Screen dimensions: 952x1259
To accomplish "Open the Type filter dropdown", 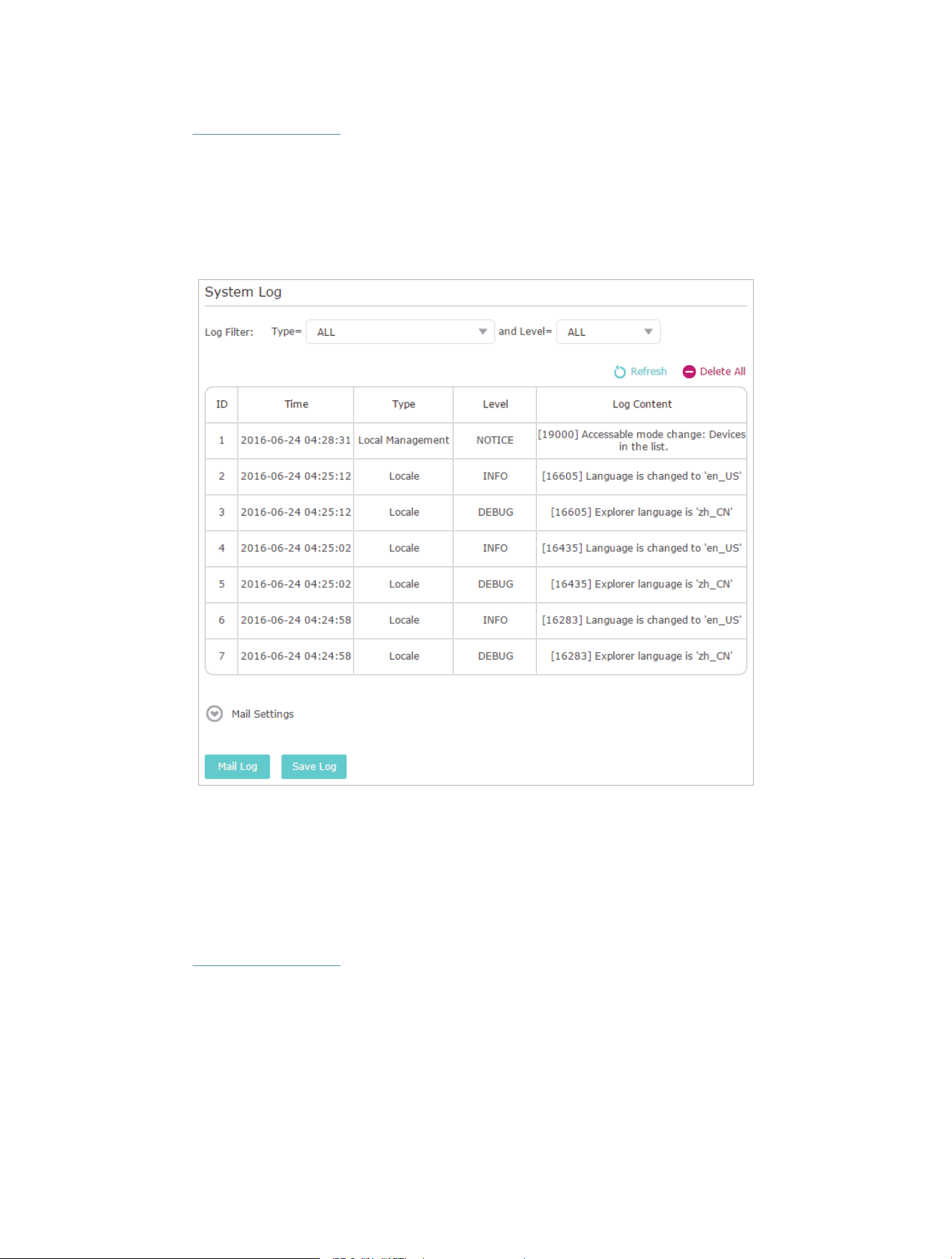I will [400, 332].
